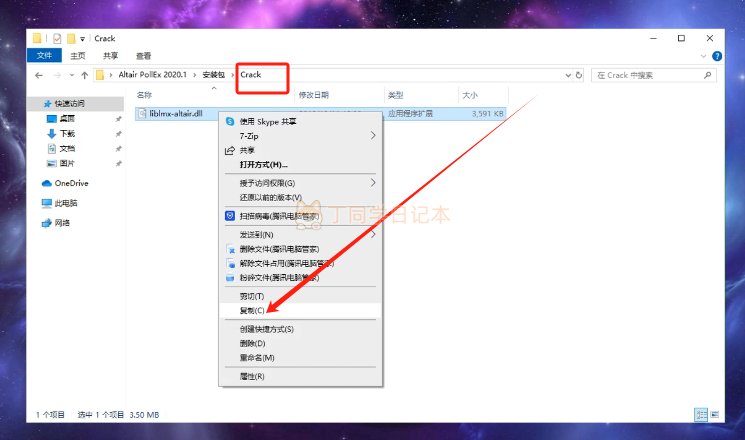This screenshot has height=440, width=745.
Task: Click the pin next to 桌面
Action: (118, 119)
